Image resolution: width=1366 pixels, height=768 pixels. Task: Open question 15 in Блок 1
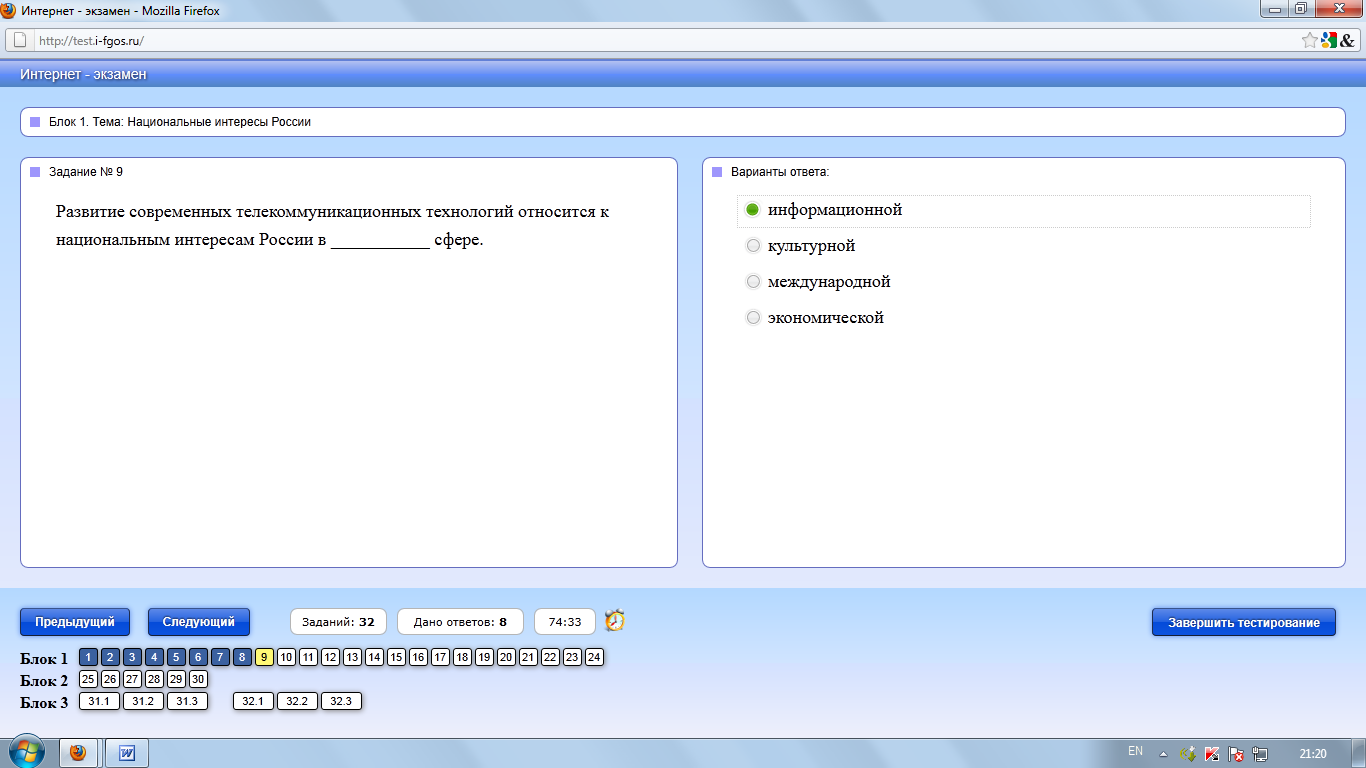pos(396,657)
